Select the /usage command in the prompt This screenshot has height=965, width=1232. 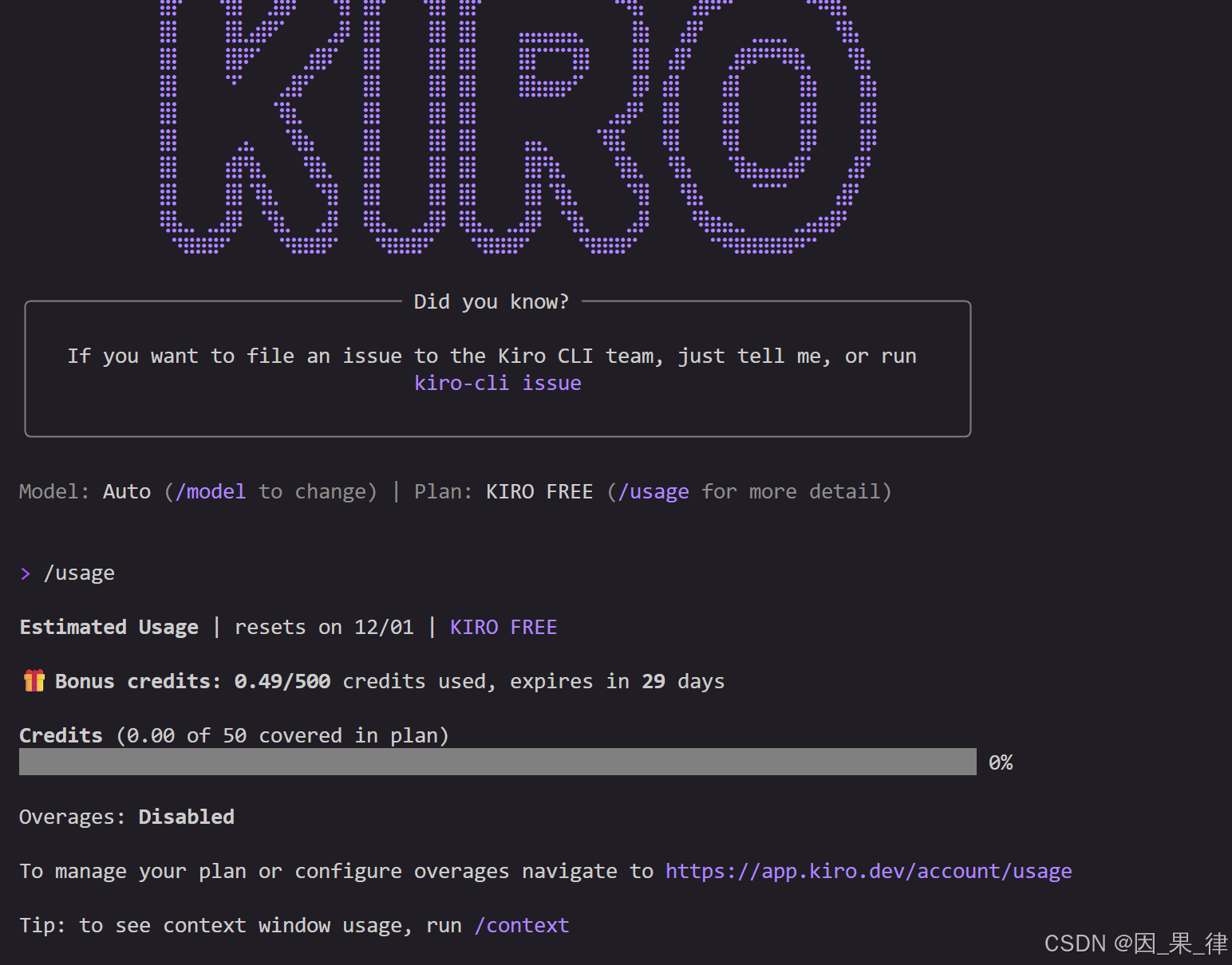pos(79,573)
